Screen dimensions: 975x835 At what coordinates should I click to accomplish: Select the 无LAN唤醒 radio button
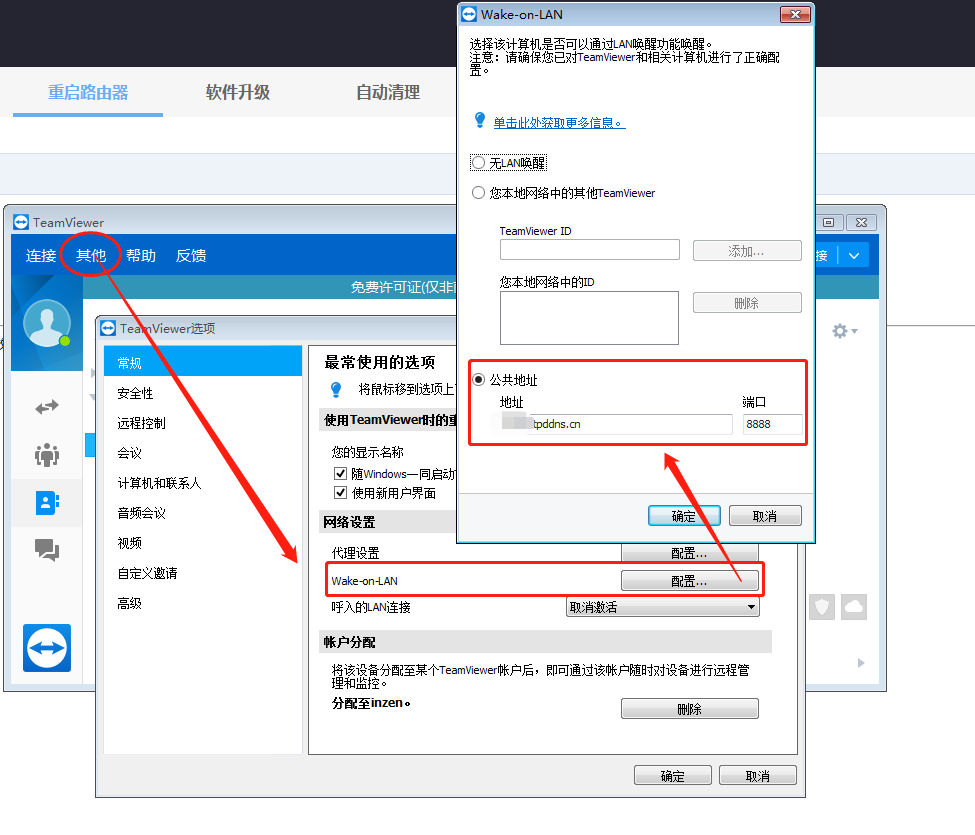pyautogui.click(x=479, y=163)
